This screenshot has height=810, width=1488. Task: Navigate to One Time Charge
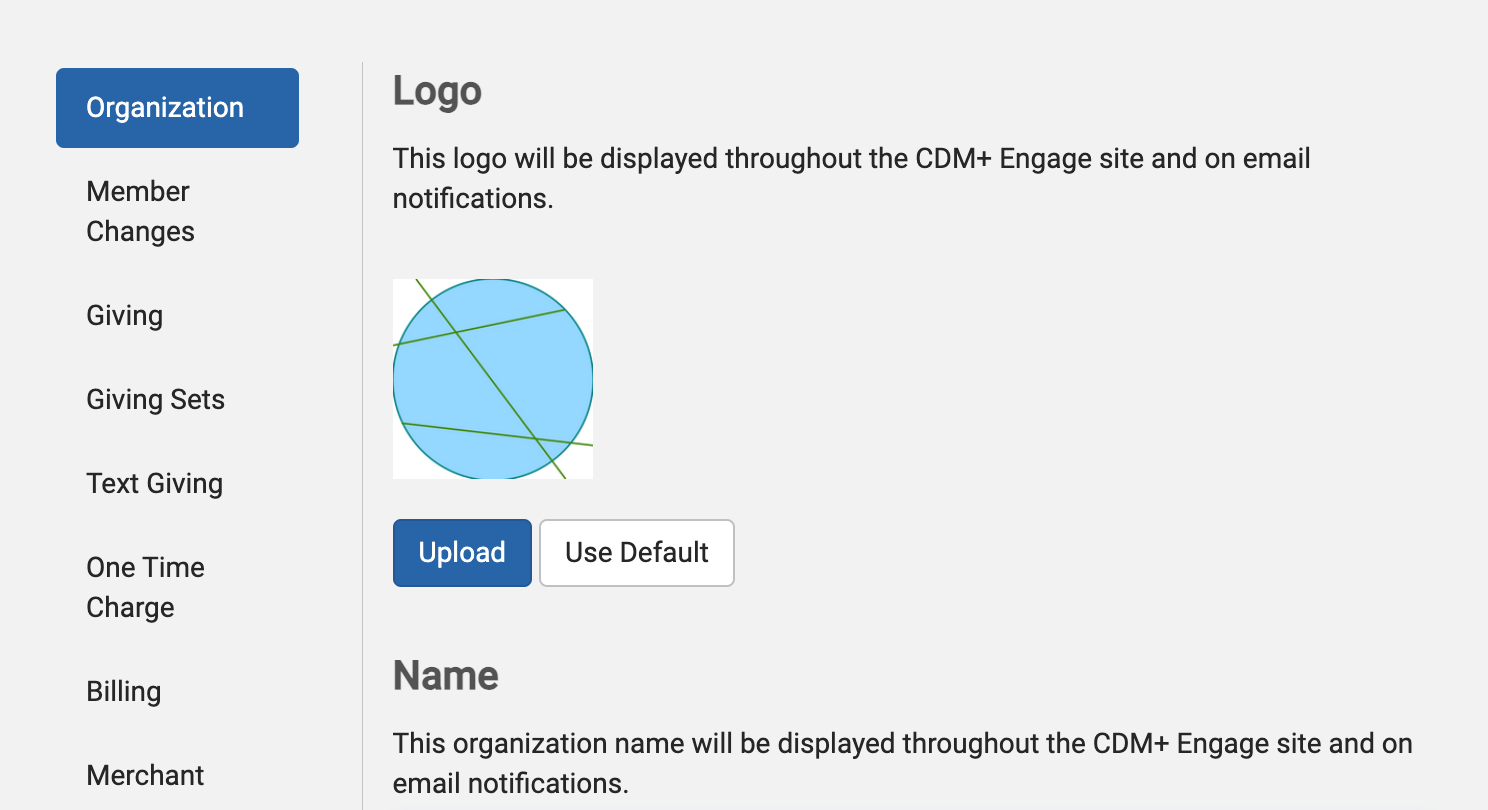pyautogui.click(x=145, y=587)
